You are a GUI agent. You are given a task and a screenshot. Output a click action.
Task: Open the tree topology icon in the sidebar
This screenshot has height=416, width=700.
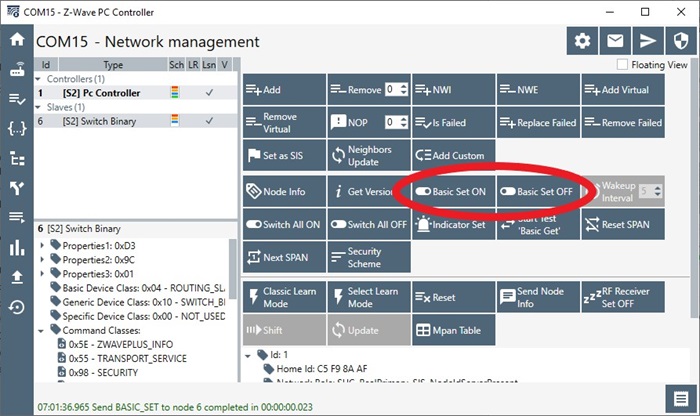[17, 158]
